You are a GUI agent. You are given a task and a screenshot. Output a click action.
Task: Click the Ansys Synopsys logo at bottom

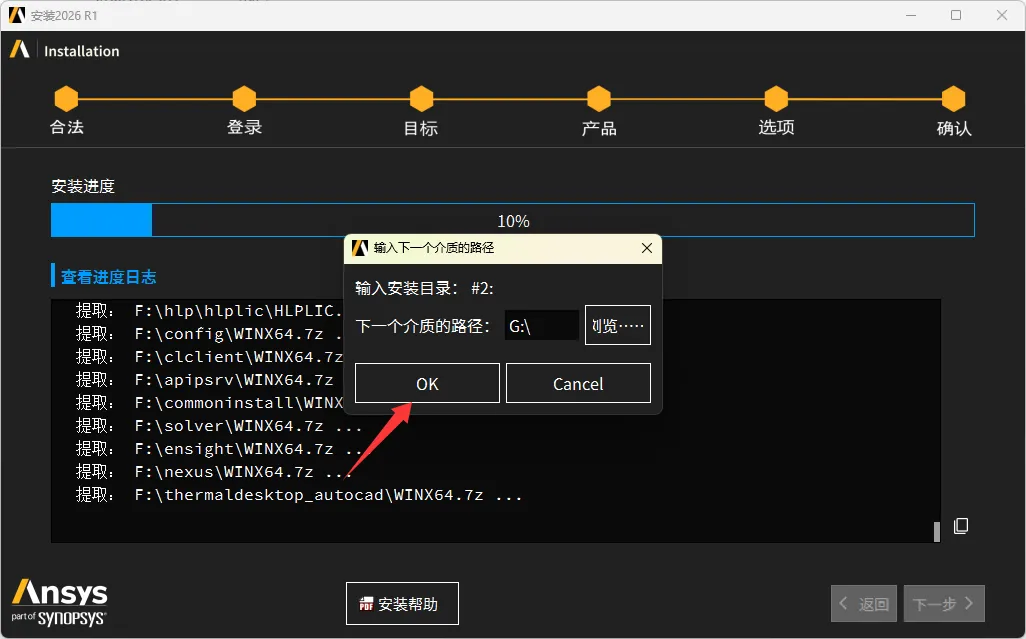pyautogui.click(x=59, y=603)
